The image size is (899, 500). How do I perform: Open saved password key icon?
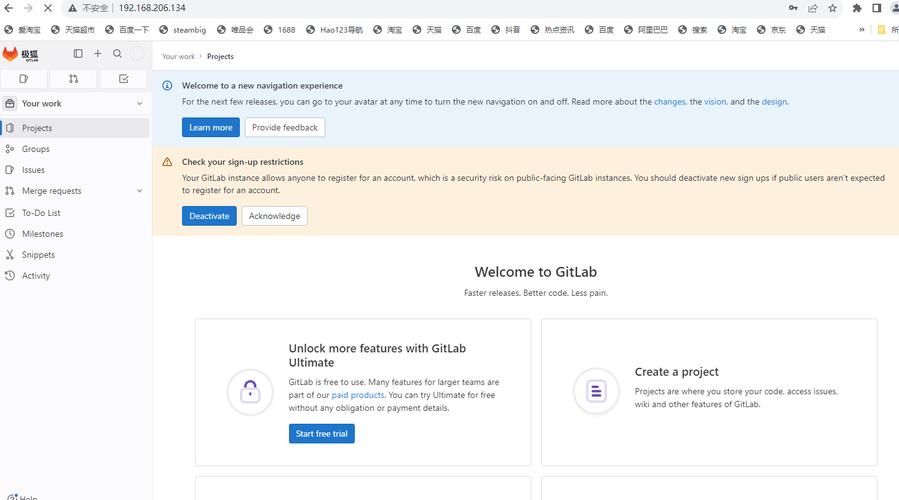(x=793, y=8)
